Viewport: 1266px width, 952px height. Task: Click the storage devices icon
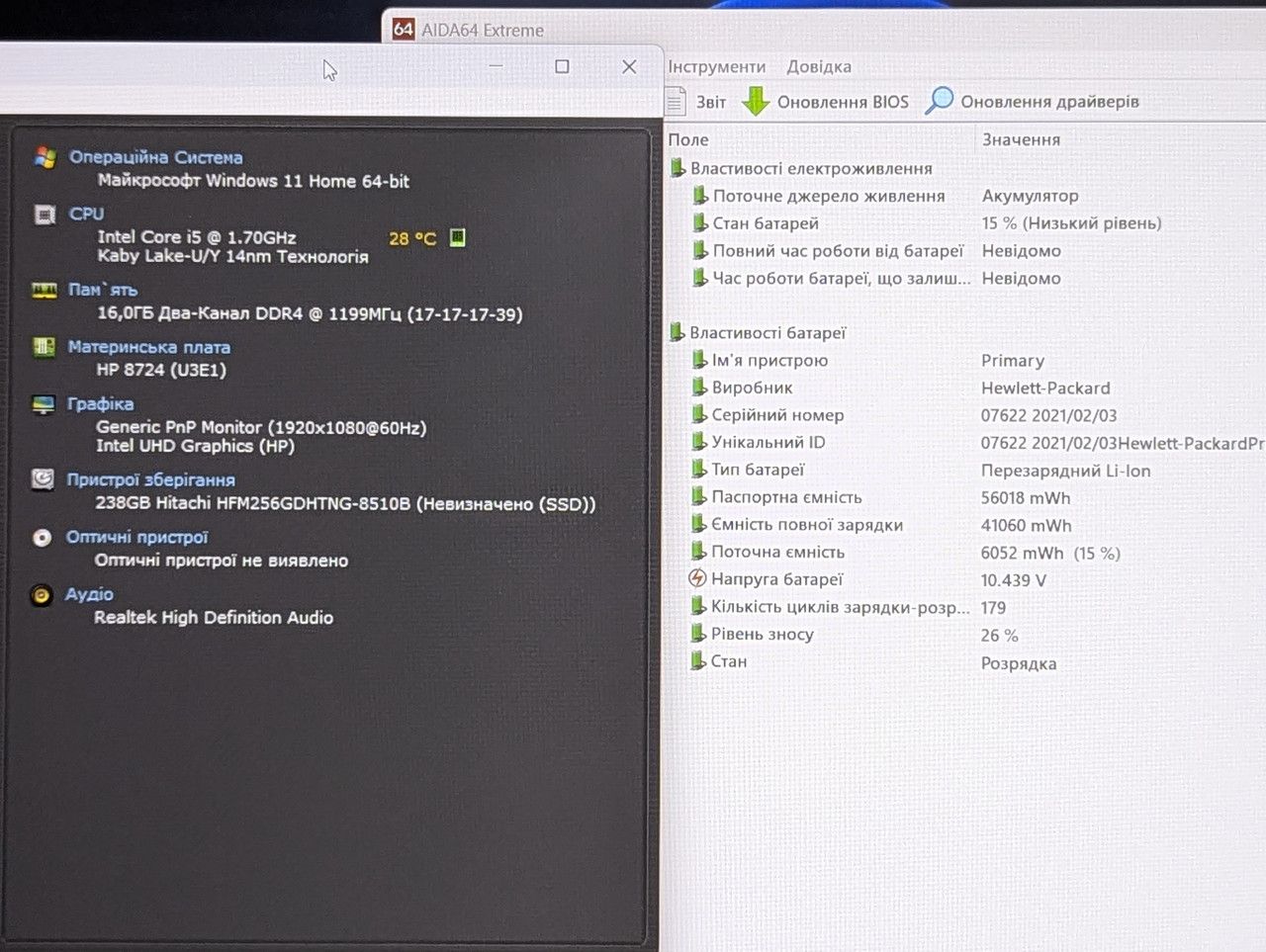coord(43,479)
